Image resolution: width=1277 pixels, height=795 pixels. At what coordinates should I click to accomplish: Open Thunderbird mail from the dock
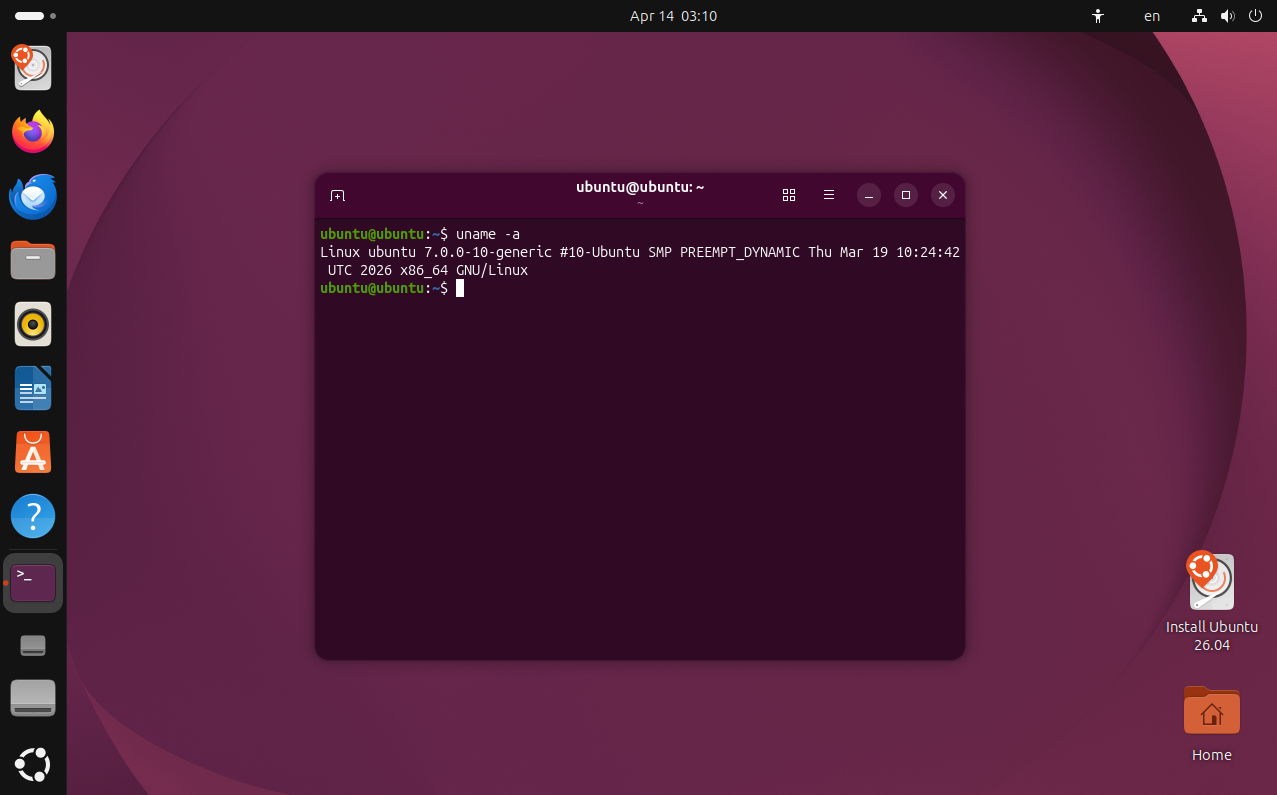point(33,197)
